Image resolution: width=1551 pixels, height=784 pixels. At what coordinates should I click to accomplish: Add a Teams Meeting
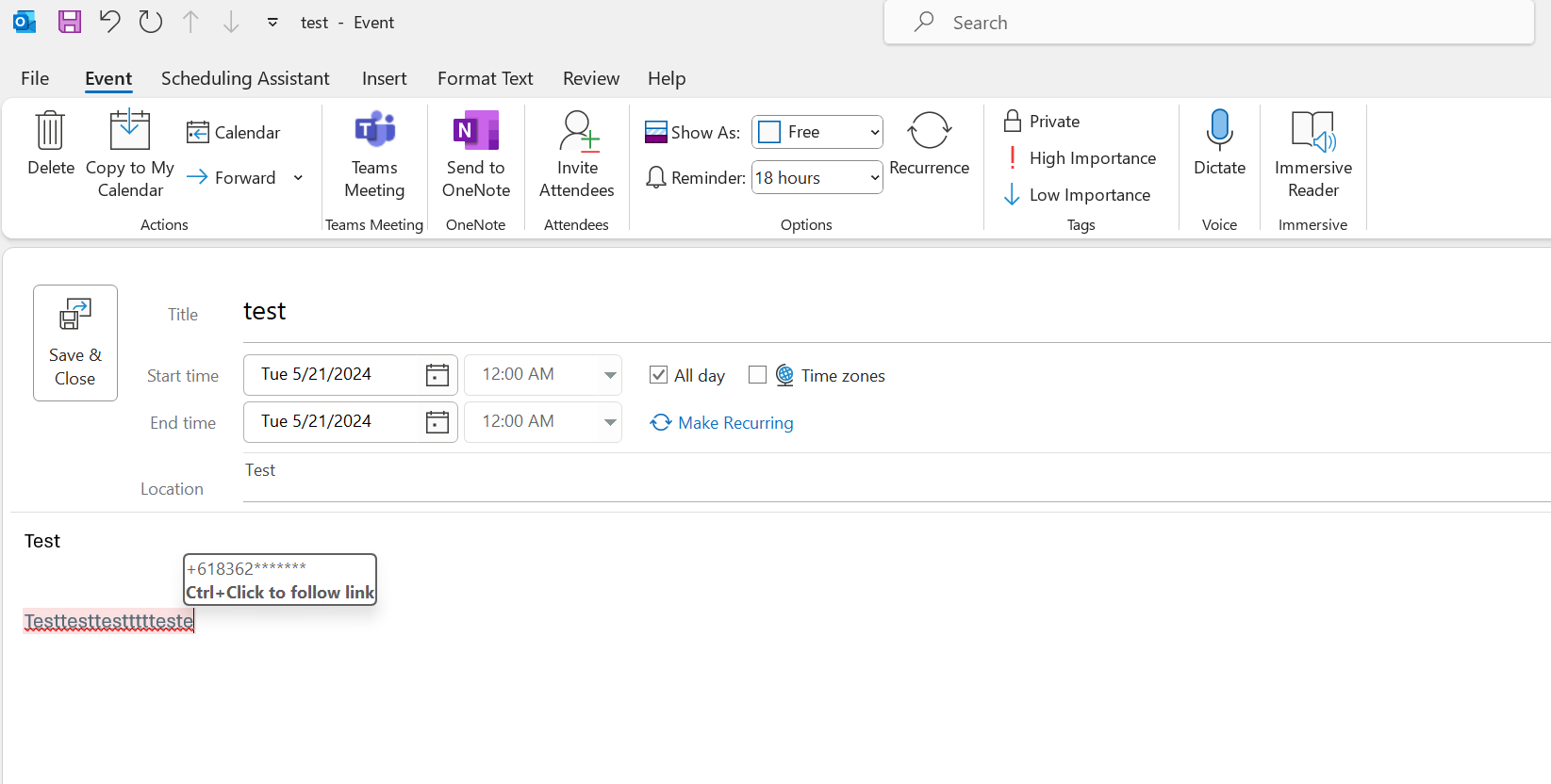(374, 155)
